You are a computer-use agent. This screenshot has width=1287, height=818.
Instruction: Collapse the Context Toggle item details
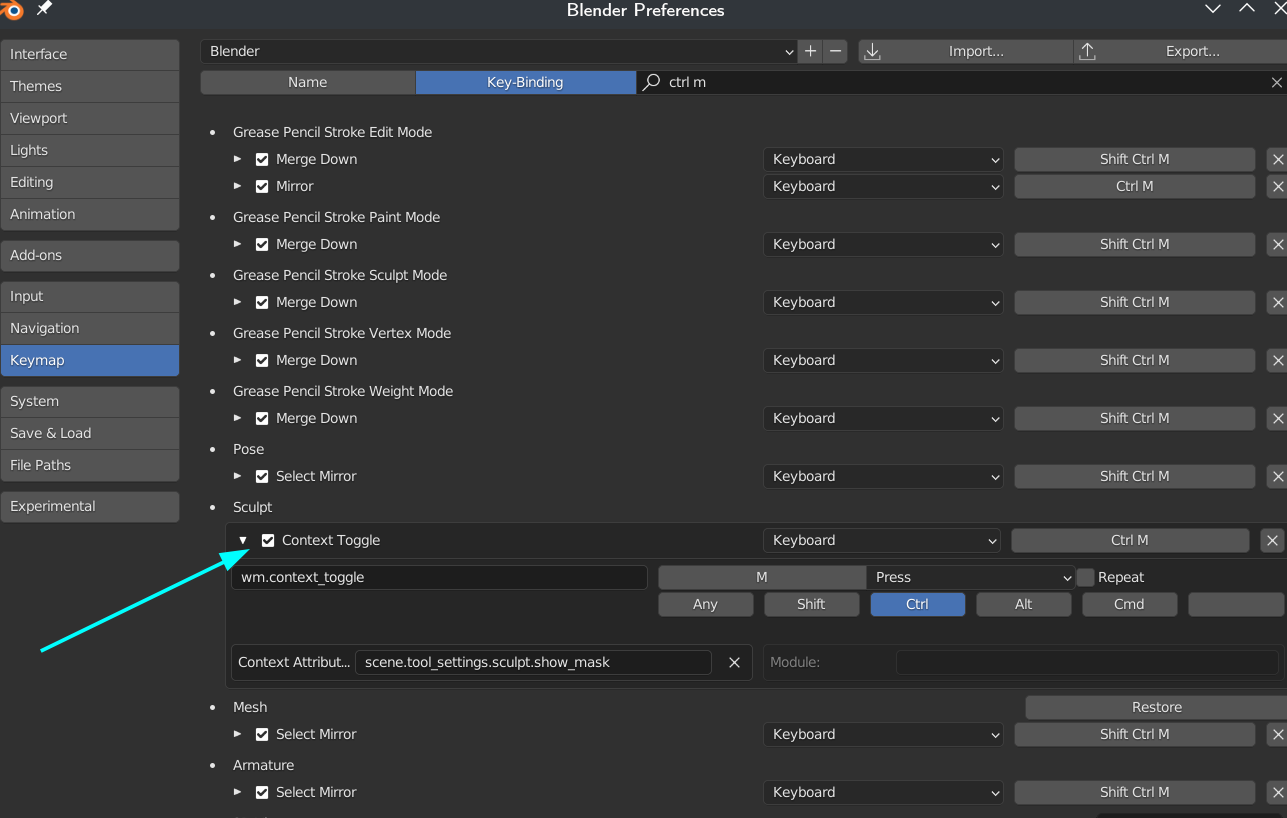pyautogui.click(x=243, y=540)
